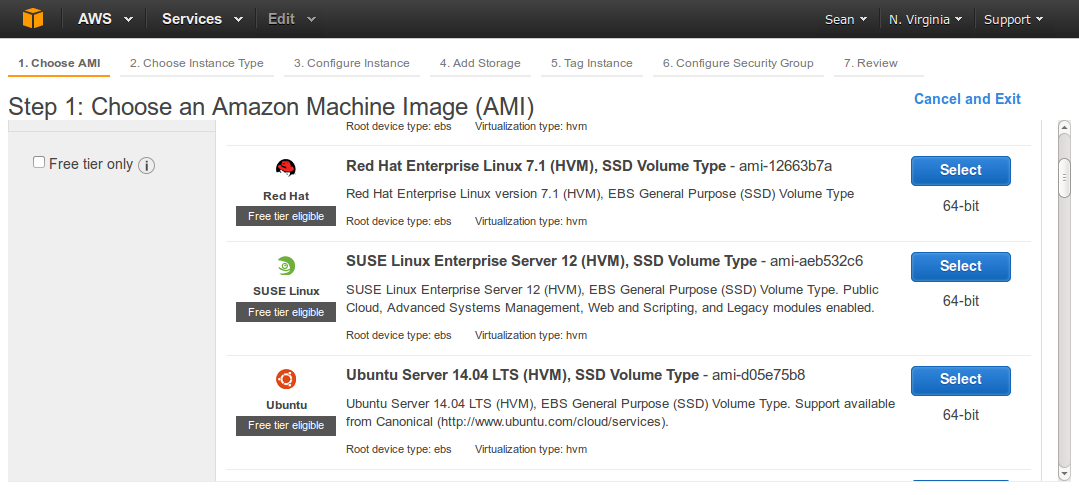Viewport: 1079px width, 495px height.
Task: Expand the Support menu
Action: 1013,20
